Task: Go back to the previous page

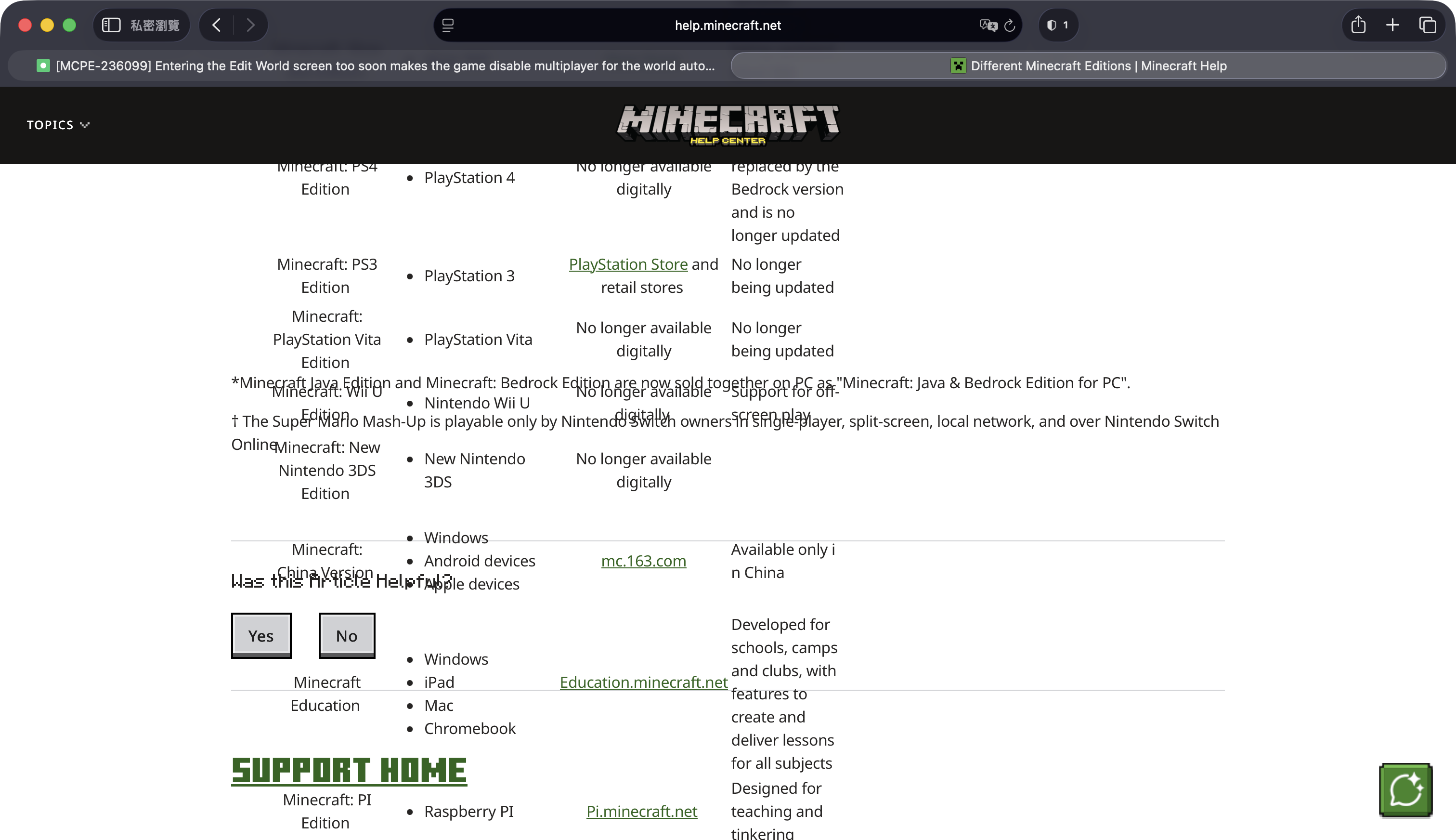Action: [217, 25]
